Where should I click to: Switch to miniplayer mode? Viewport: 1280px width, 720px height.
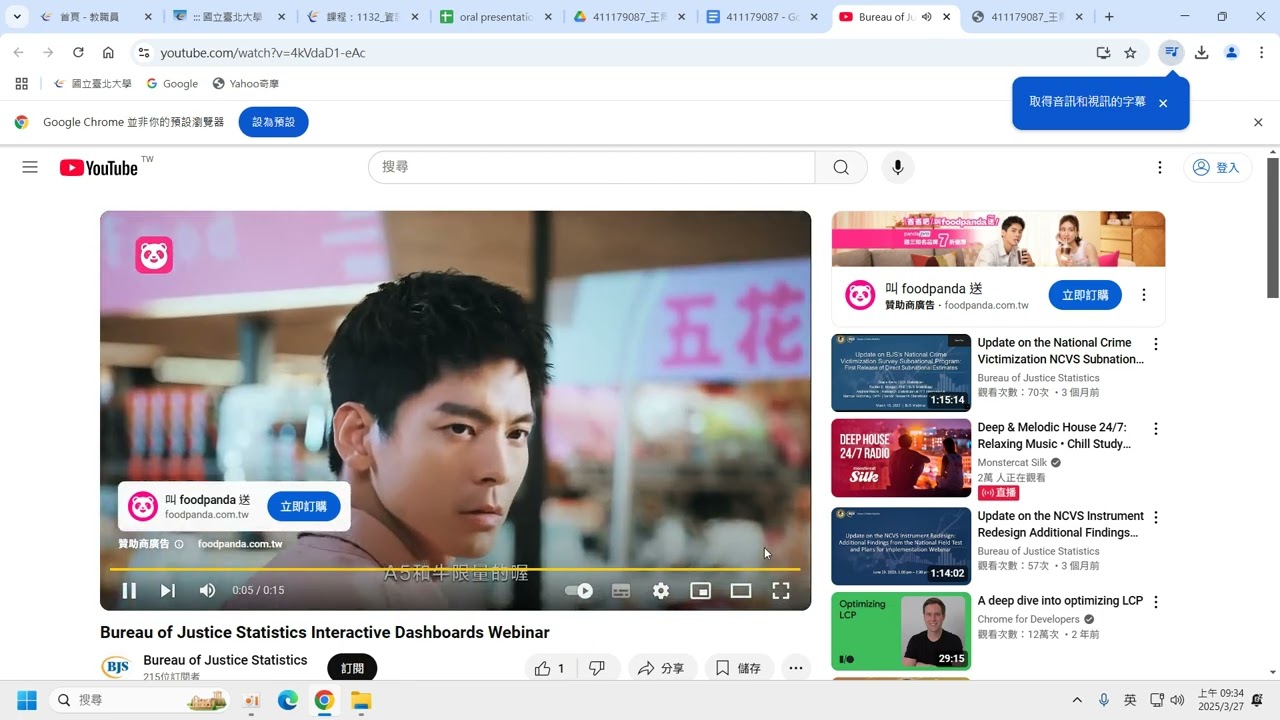pos(701,591)
